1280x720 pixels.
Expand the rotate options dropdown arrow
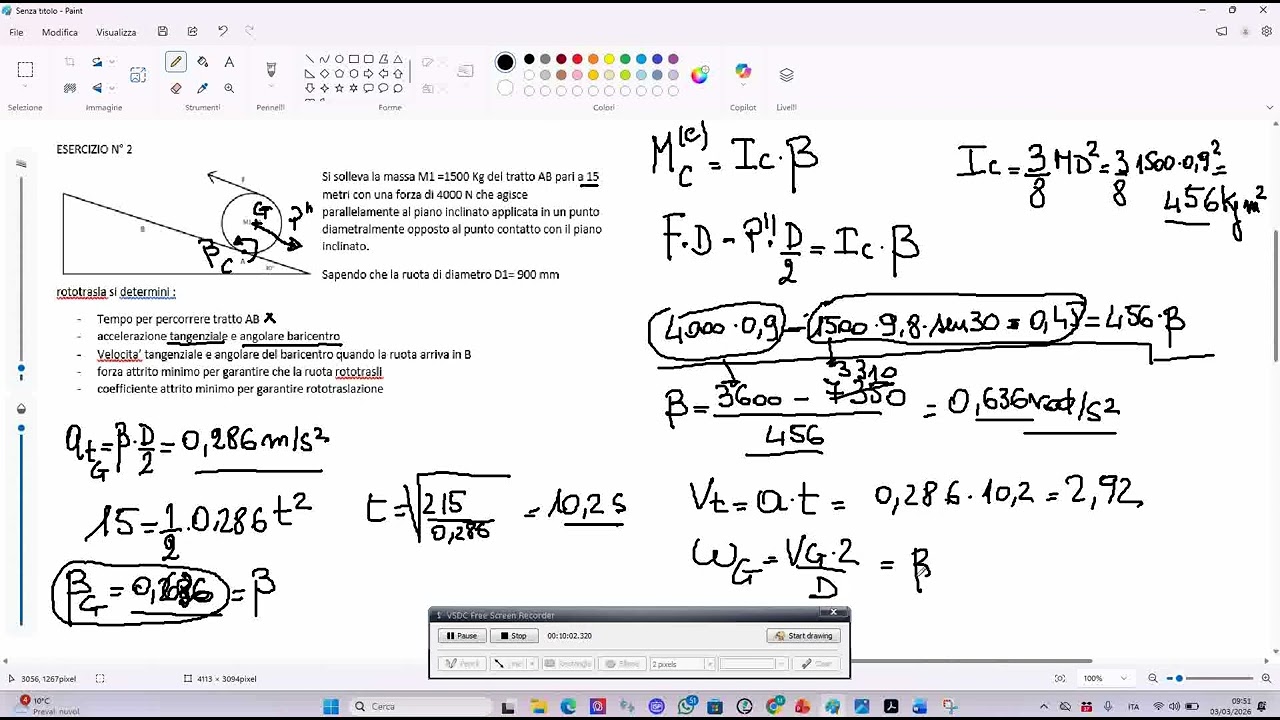click(110, 62)
